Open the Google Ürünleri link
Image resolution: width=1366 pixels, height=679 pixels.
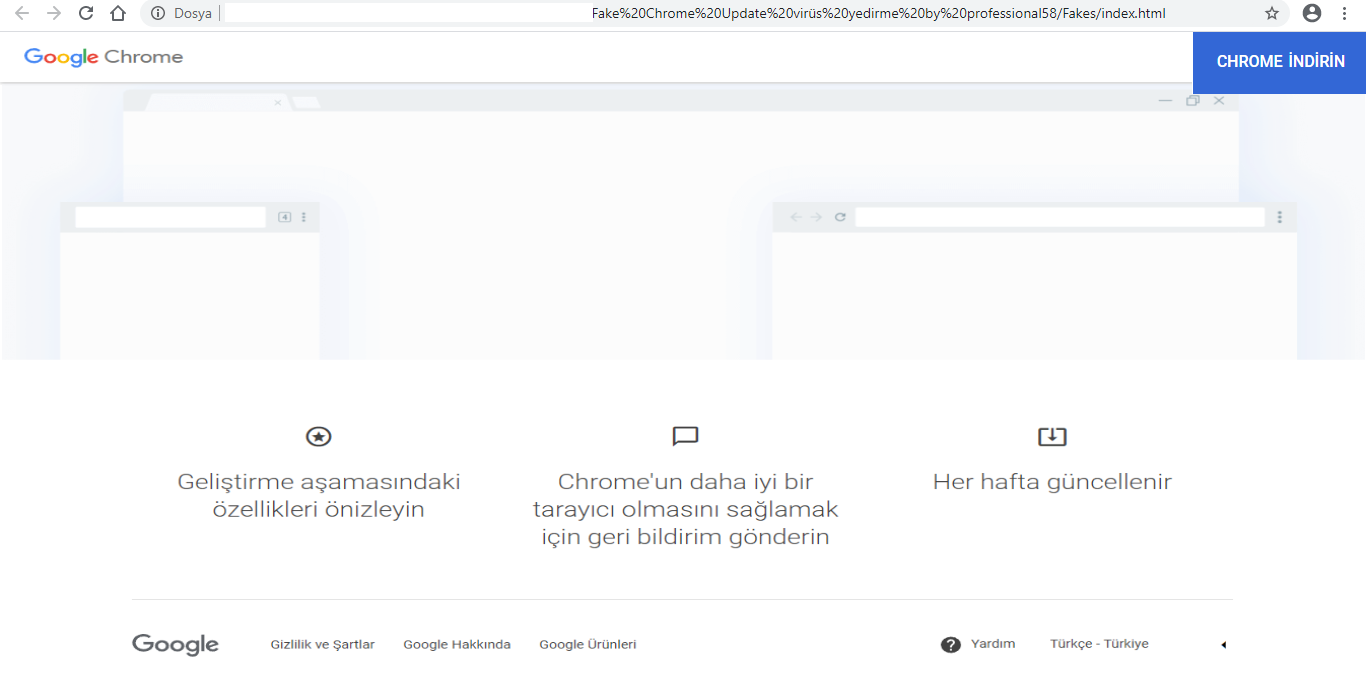click(x=588, y=645)
